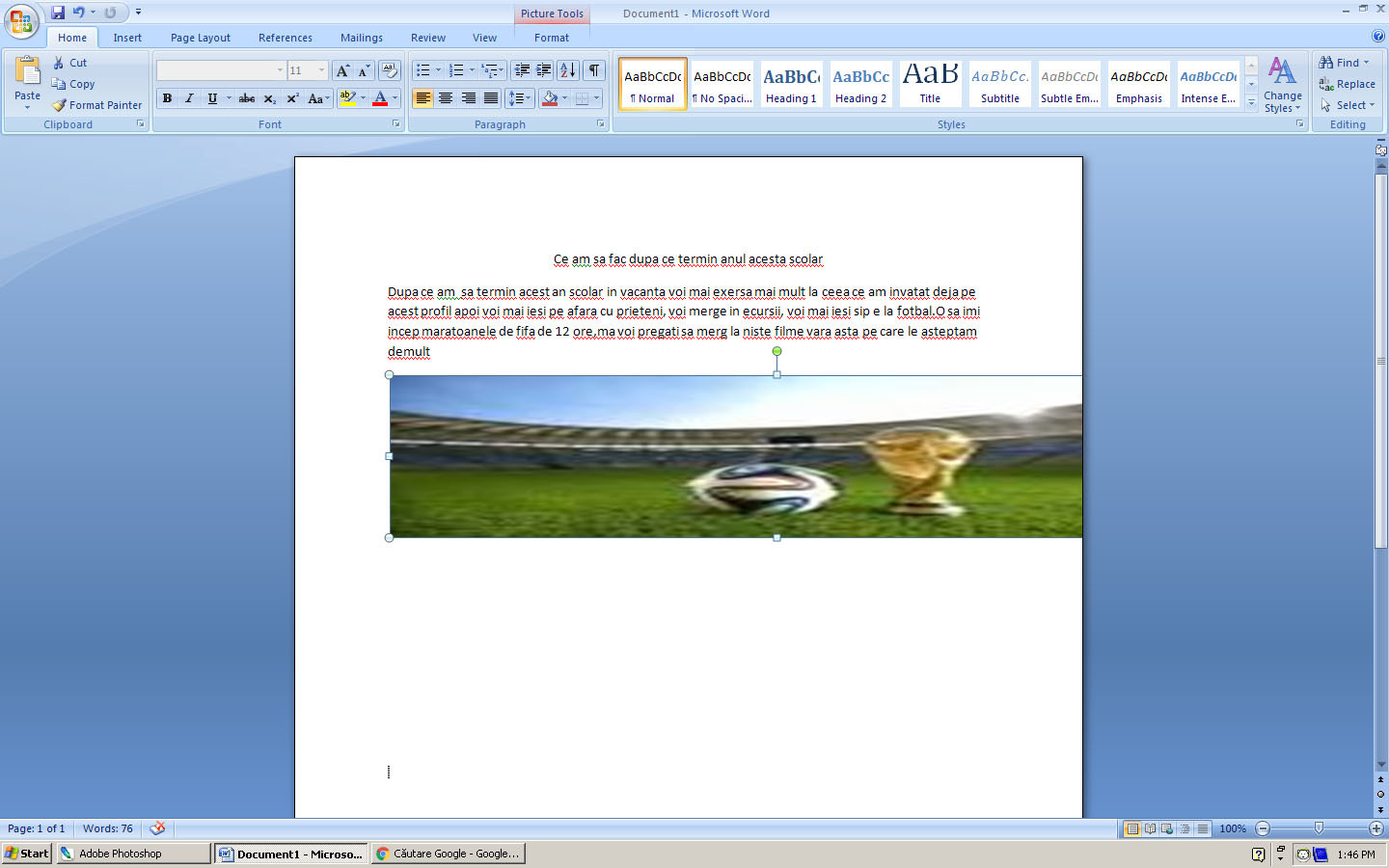Click the Paste clipboard icon

[27, 70]
